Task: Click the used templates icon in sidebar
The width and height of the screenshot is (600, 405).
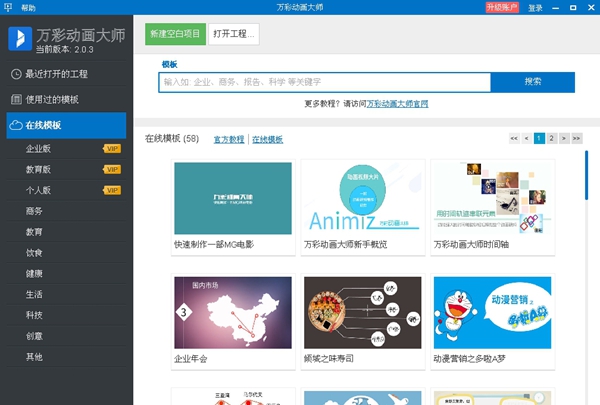Action: click(16, 100)
